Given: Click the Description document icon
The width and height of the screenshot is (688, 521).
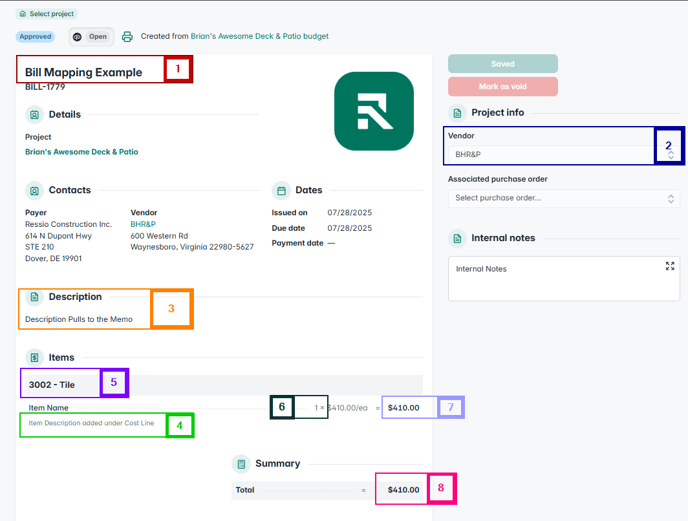Looking at the screenshot, I should (34, 297).
